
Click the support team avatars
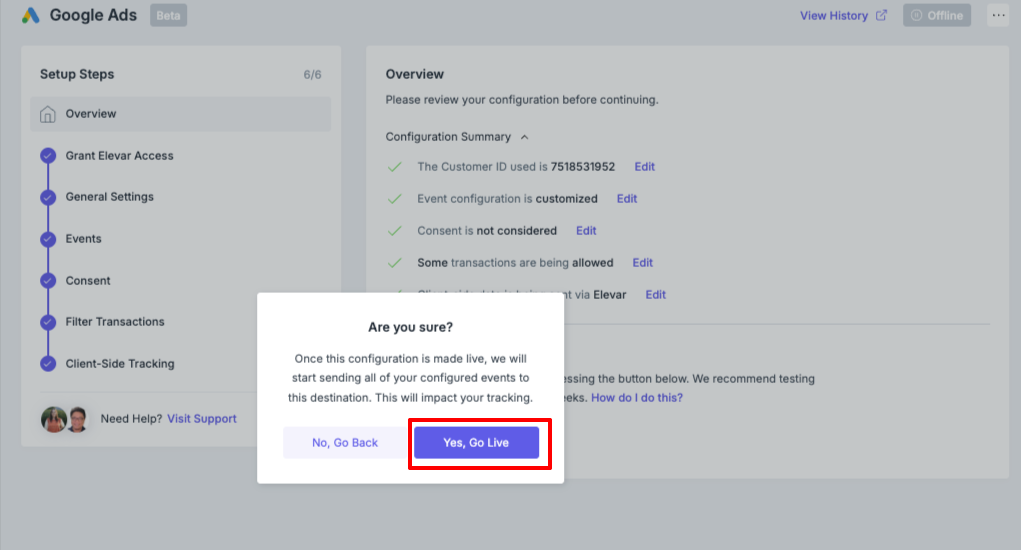coord(64,419)
